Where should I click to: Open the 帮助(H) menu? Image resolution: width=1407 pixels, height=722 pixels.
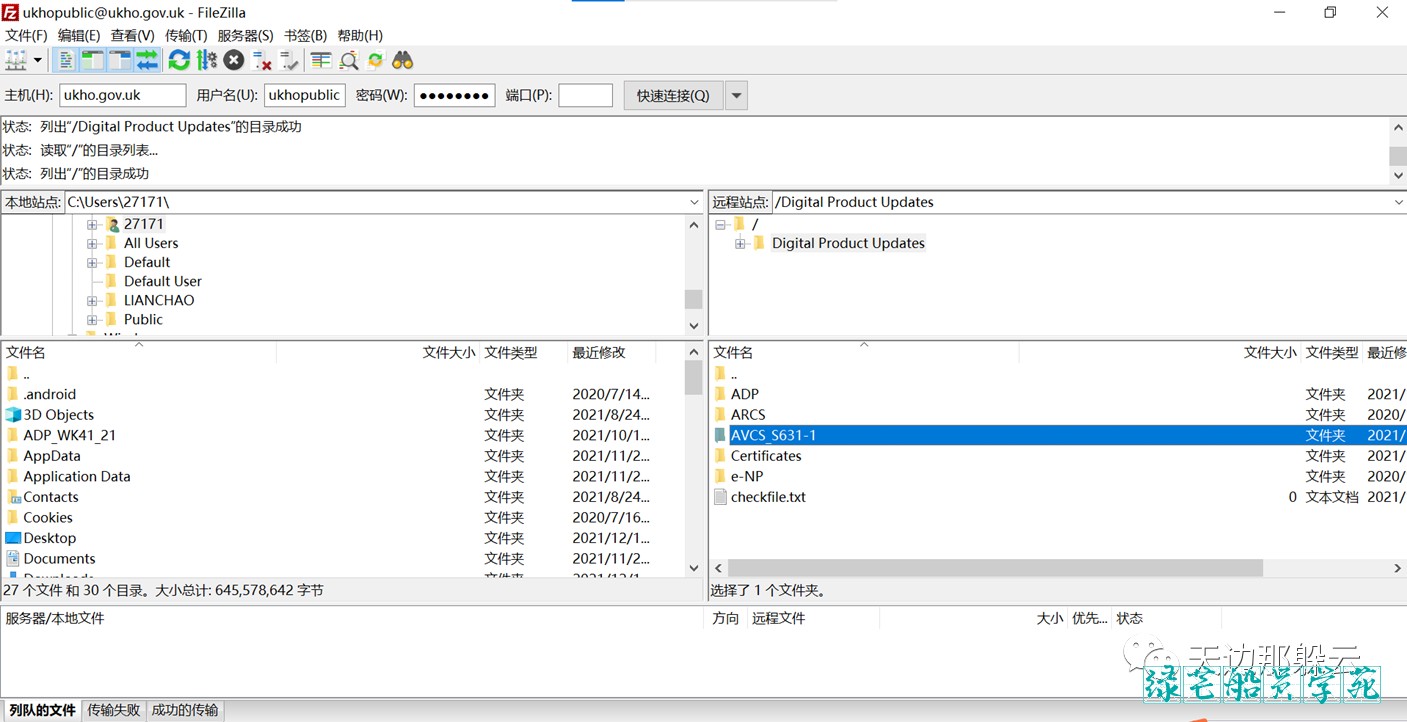[x=360, y=35]
